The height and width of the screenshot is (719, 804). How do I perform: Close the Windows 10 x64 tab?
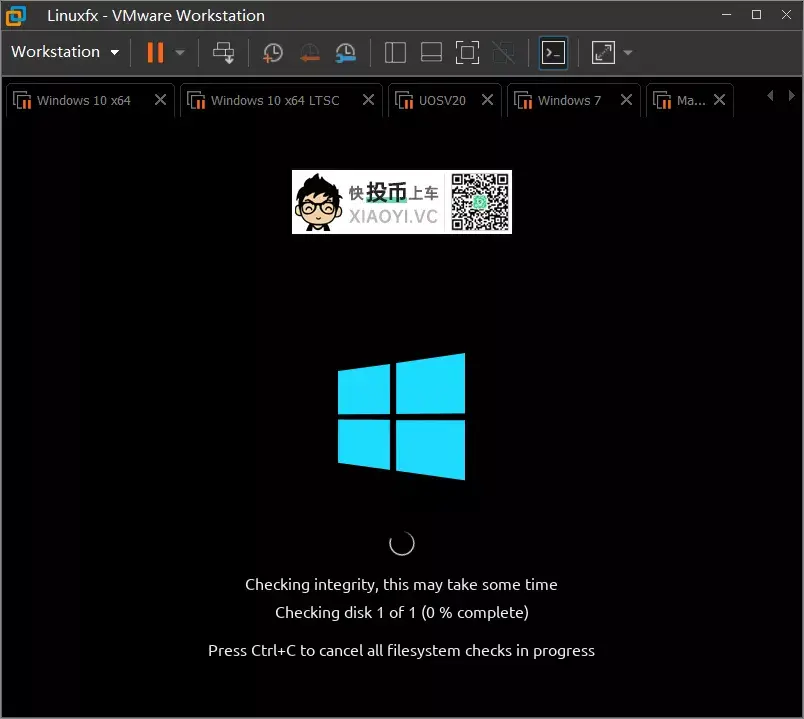pyautogui.click(x=160, y=99)
